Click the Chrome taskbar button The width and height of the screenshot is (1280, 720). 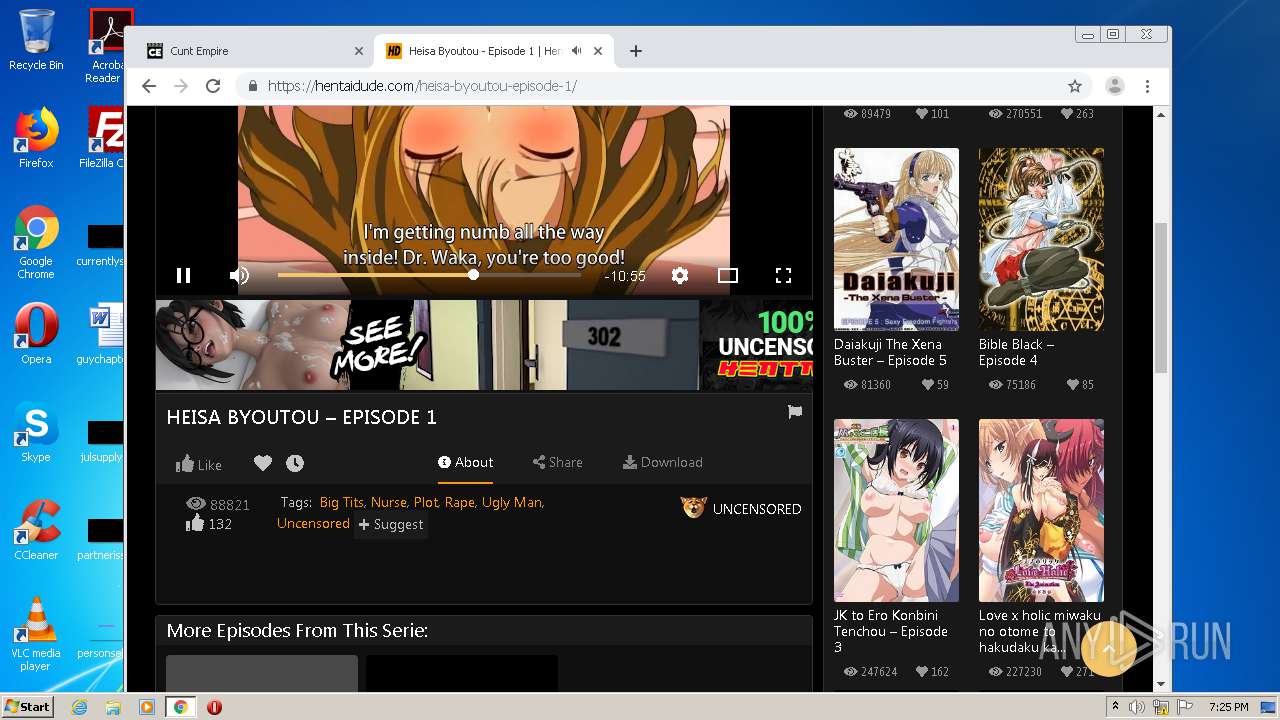pos(181,707)
